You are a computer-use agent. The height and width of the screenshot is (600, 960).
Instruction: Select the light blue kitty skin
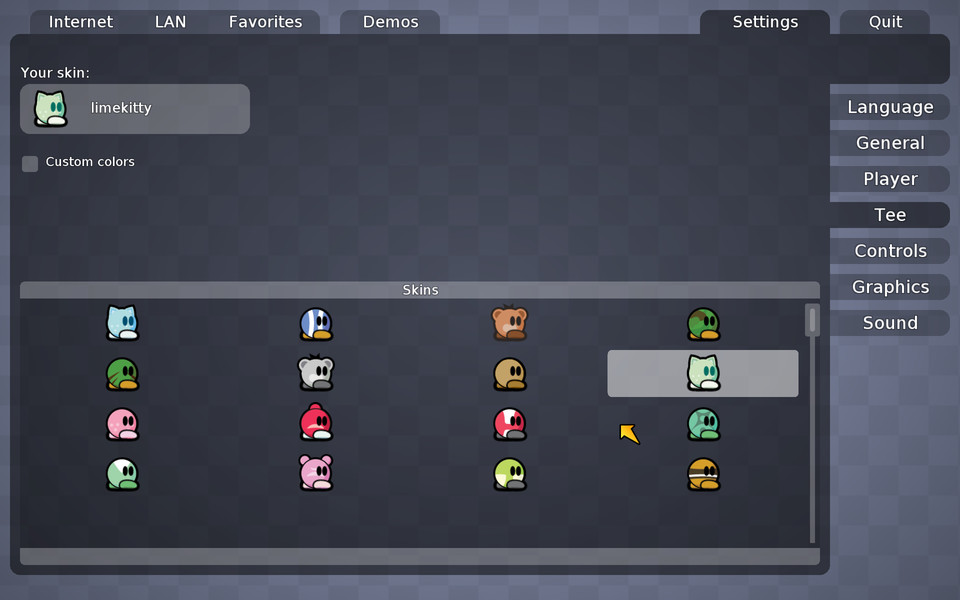122,323
